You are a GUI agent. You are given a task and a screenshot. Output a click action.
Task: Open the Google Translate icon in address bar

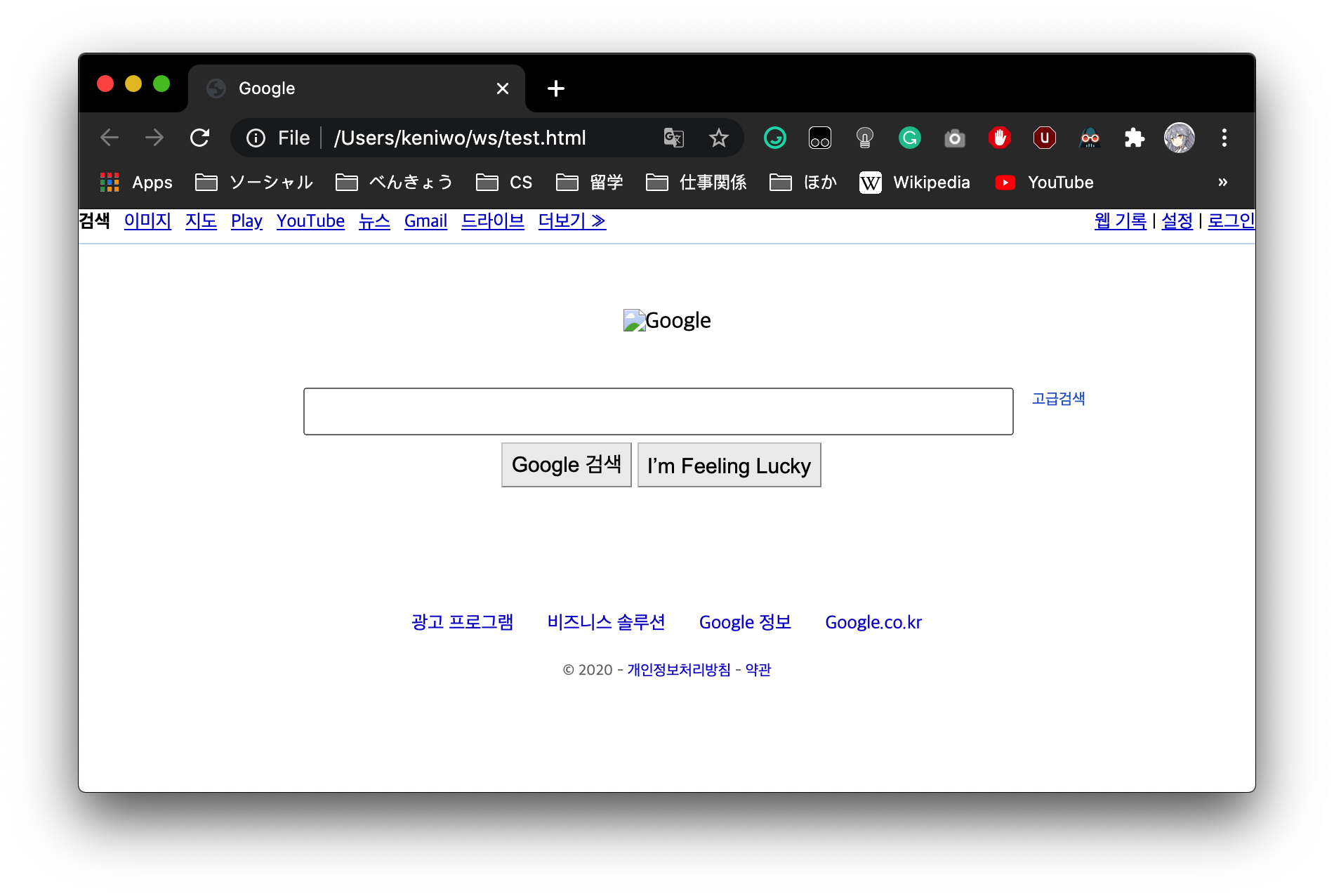coord(673,138)
